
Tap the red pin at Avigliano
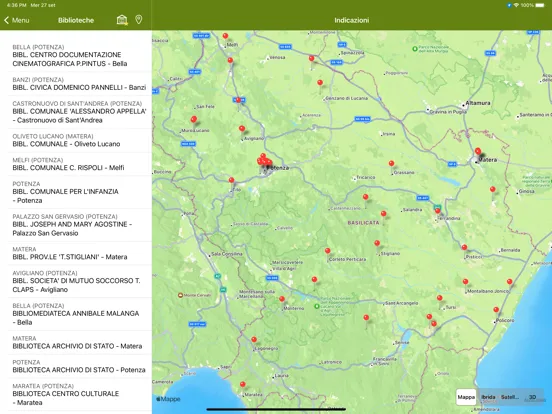point(242,129)
